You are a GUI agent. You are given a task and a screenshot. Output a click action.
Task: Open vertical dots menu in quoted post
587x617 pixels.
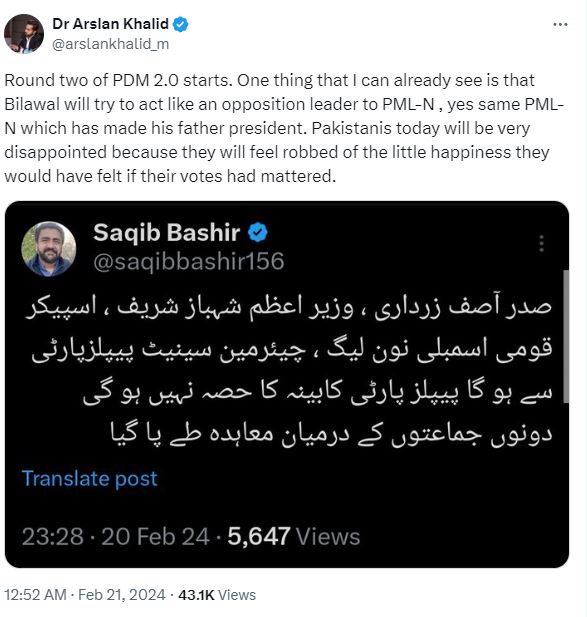pos(542,244)
